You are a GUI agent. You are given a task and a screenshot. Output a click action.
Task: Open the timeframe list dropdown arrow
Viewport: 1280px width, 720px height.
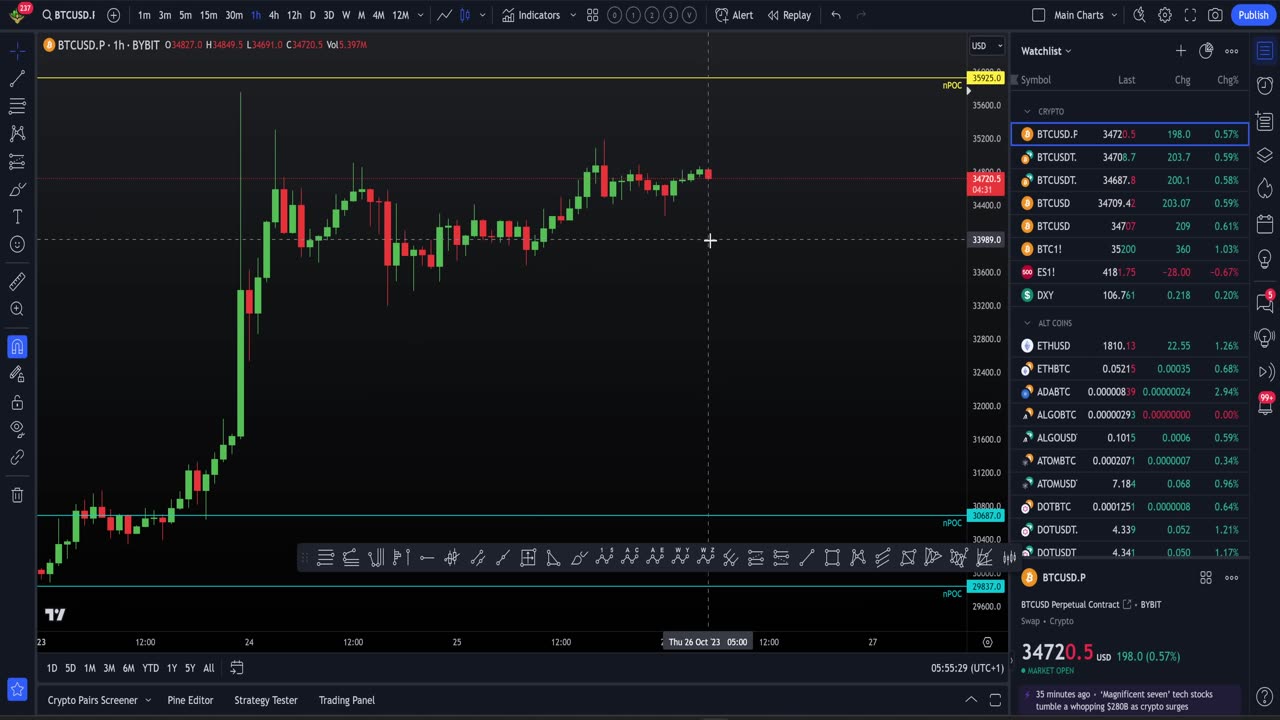tap(420, 15)
